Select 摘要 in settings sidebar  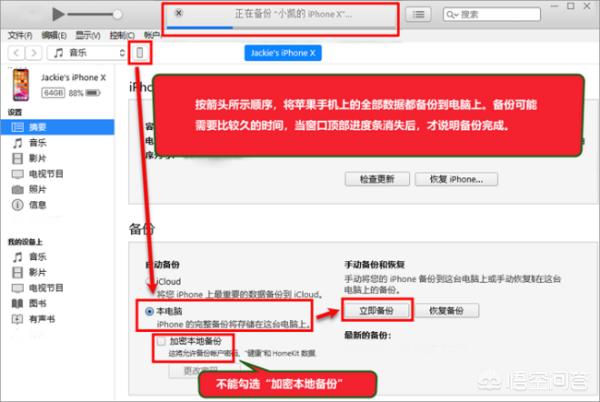click(x=57, y=127)
